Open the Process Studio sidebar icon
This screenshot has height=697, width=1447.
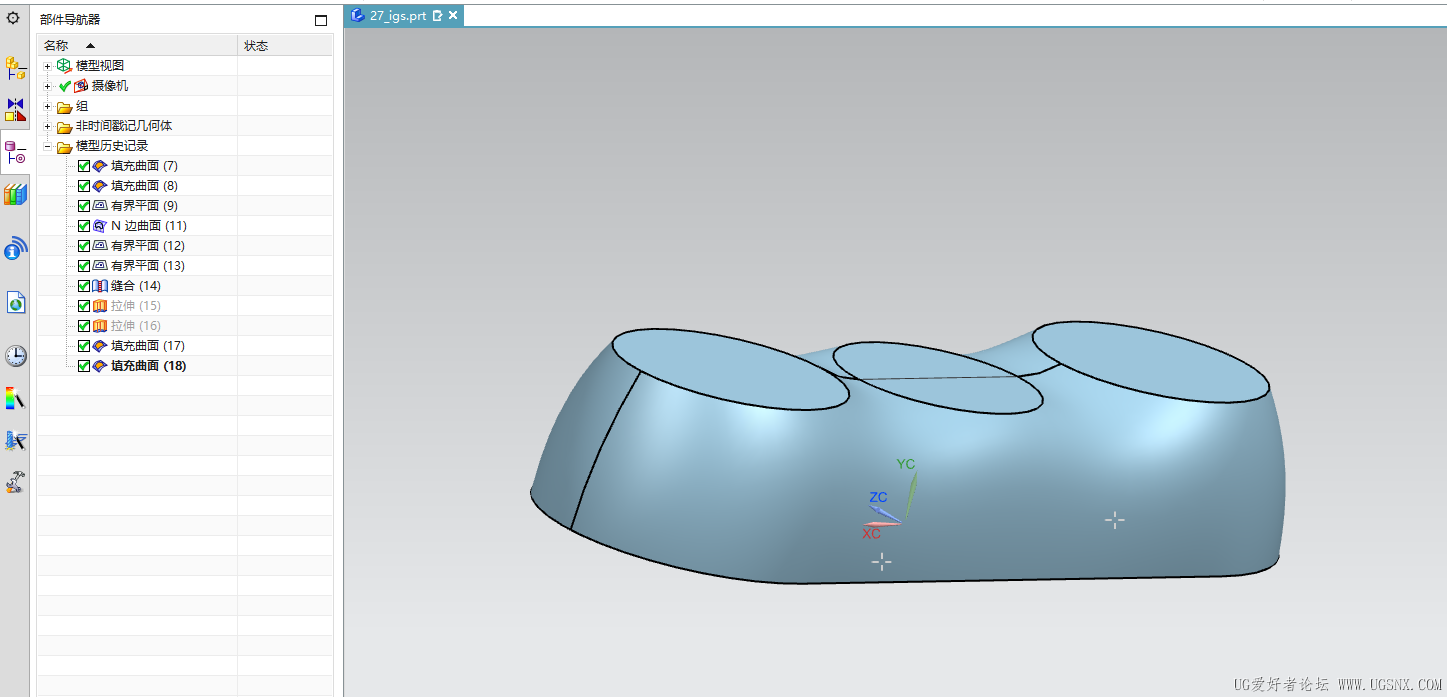click(15, 440)
